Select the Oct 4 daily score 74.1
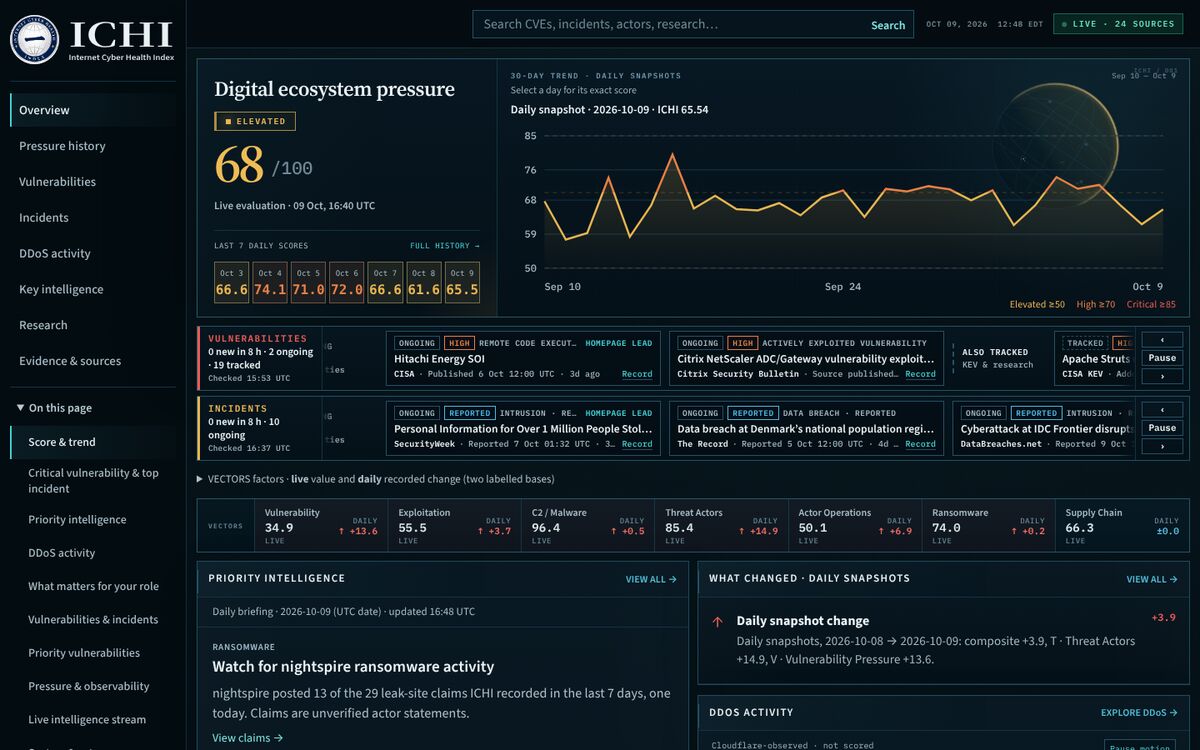Image resolution: width=1200 pixels, height=750 pixels. click(x=270, y=283)
